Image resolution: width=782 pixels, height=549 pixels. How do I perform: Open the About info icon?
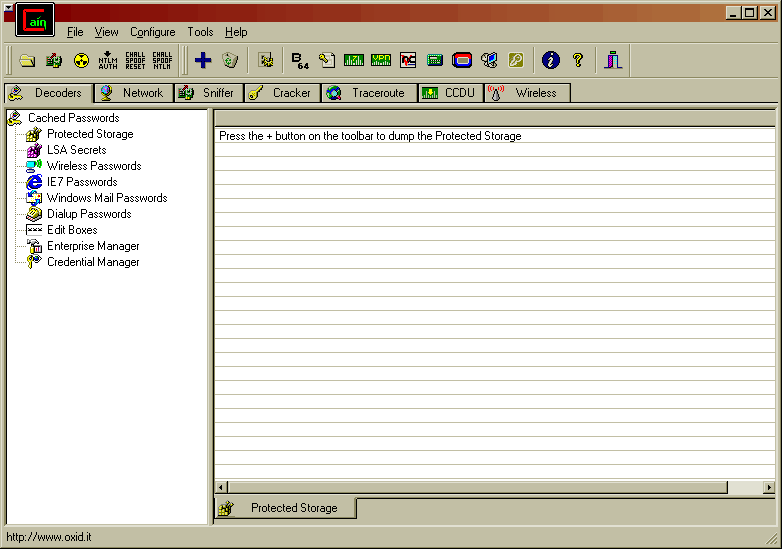tap(551, 61)
